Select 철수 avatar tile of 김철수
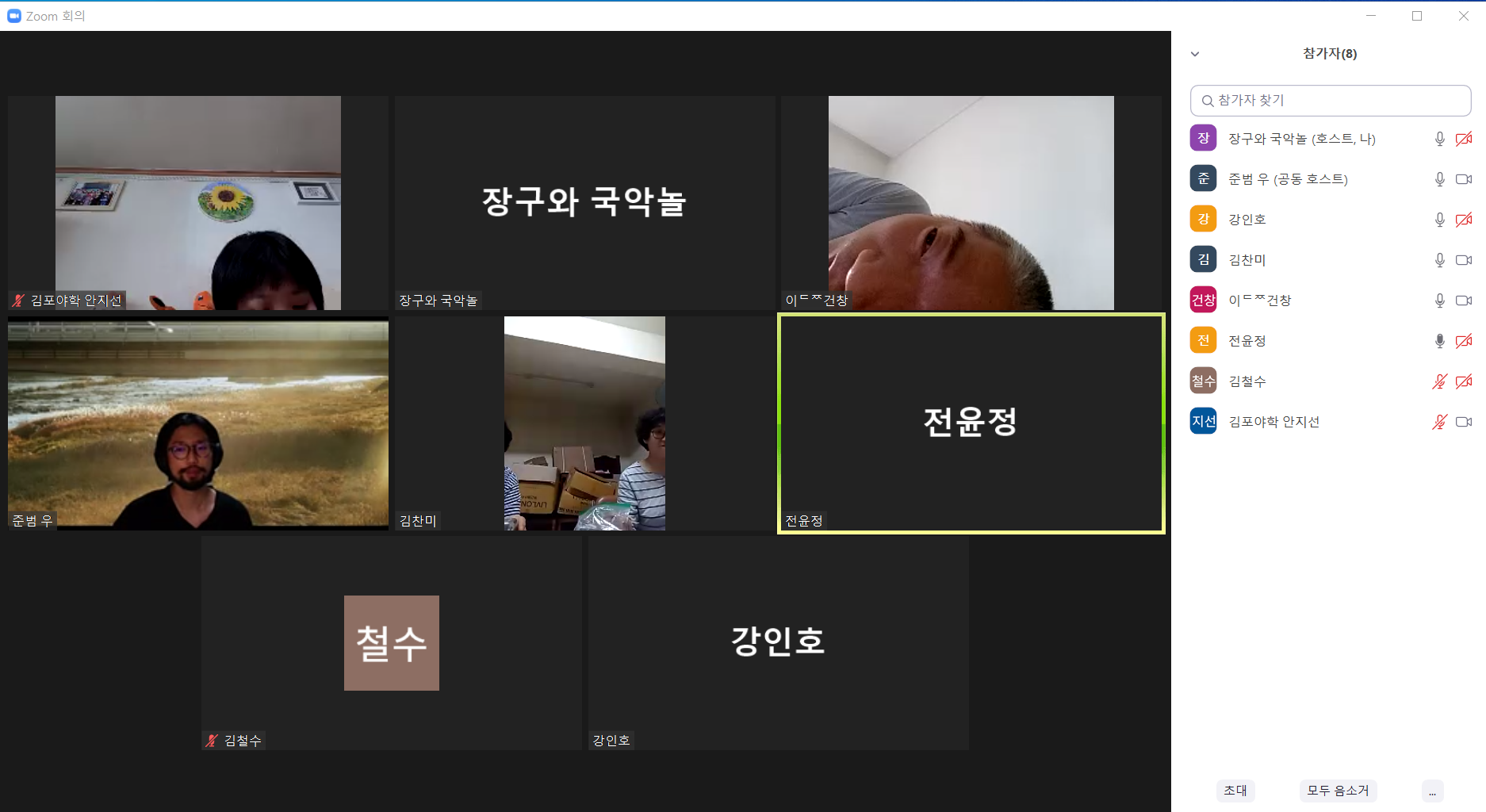 392,643
